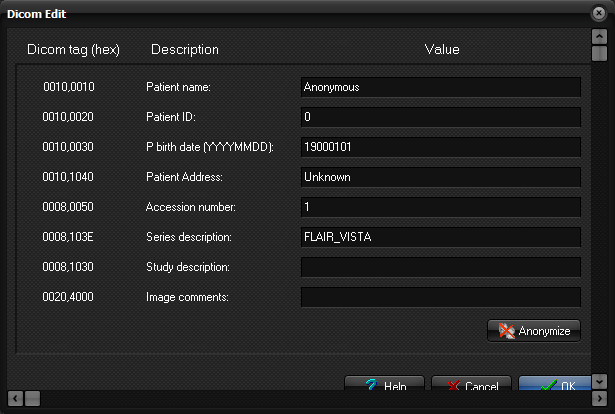Confirm edits with the OK button
The height and width of the screenshot is (414, 615).
[x=554, y=385]
